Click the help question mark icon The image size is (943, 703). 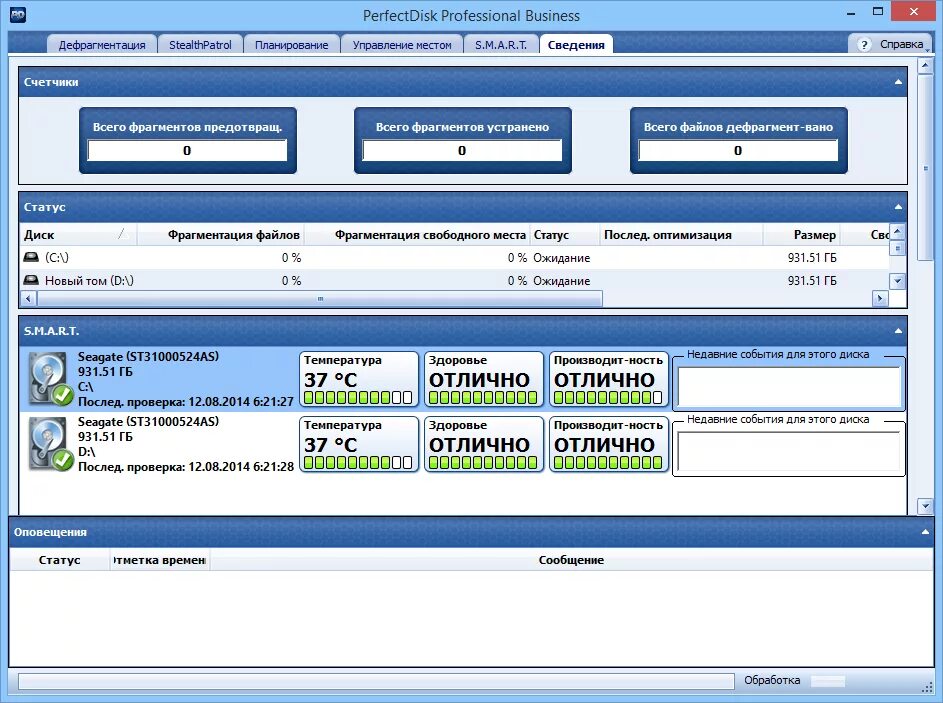[864, 45]
